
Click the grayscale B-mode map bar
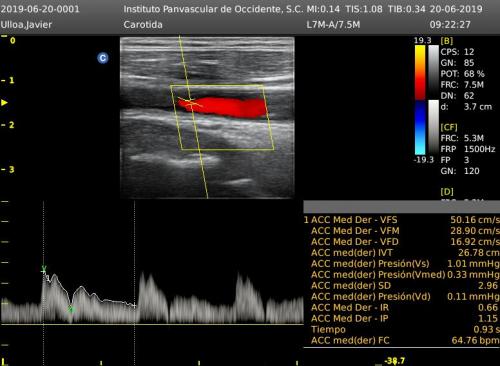(x=433, y=72)
